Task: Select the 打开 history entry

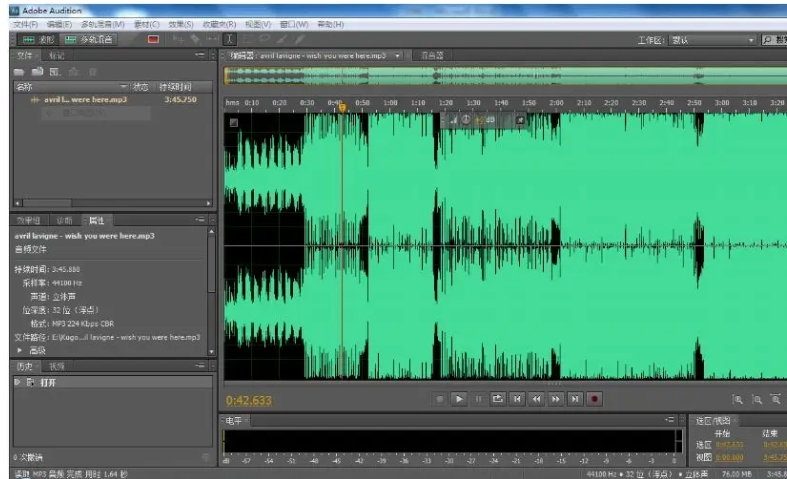Action: [113, 382]
